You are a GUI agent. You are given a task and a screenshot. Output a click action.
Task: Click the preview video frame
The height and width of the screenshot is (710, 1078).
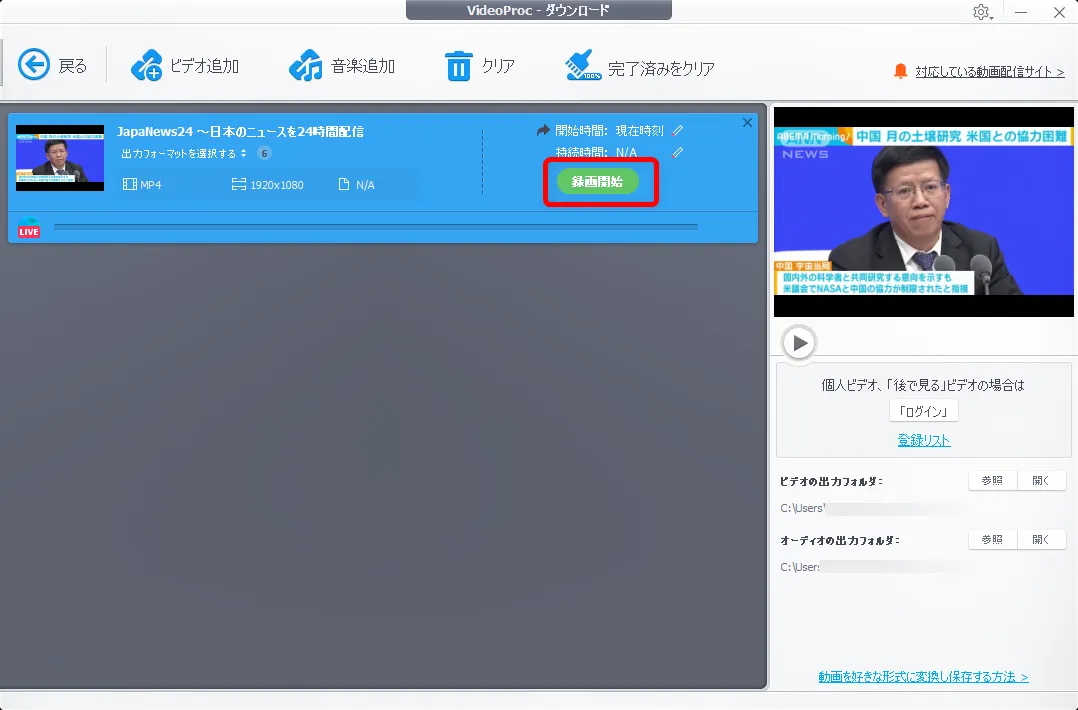923,212
